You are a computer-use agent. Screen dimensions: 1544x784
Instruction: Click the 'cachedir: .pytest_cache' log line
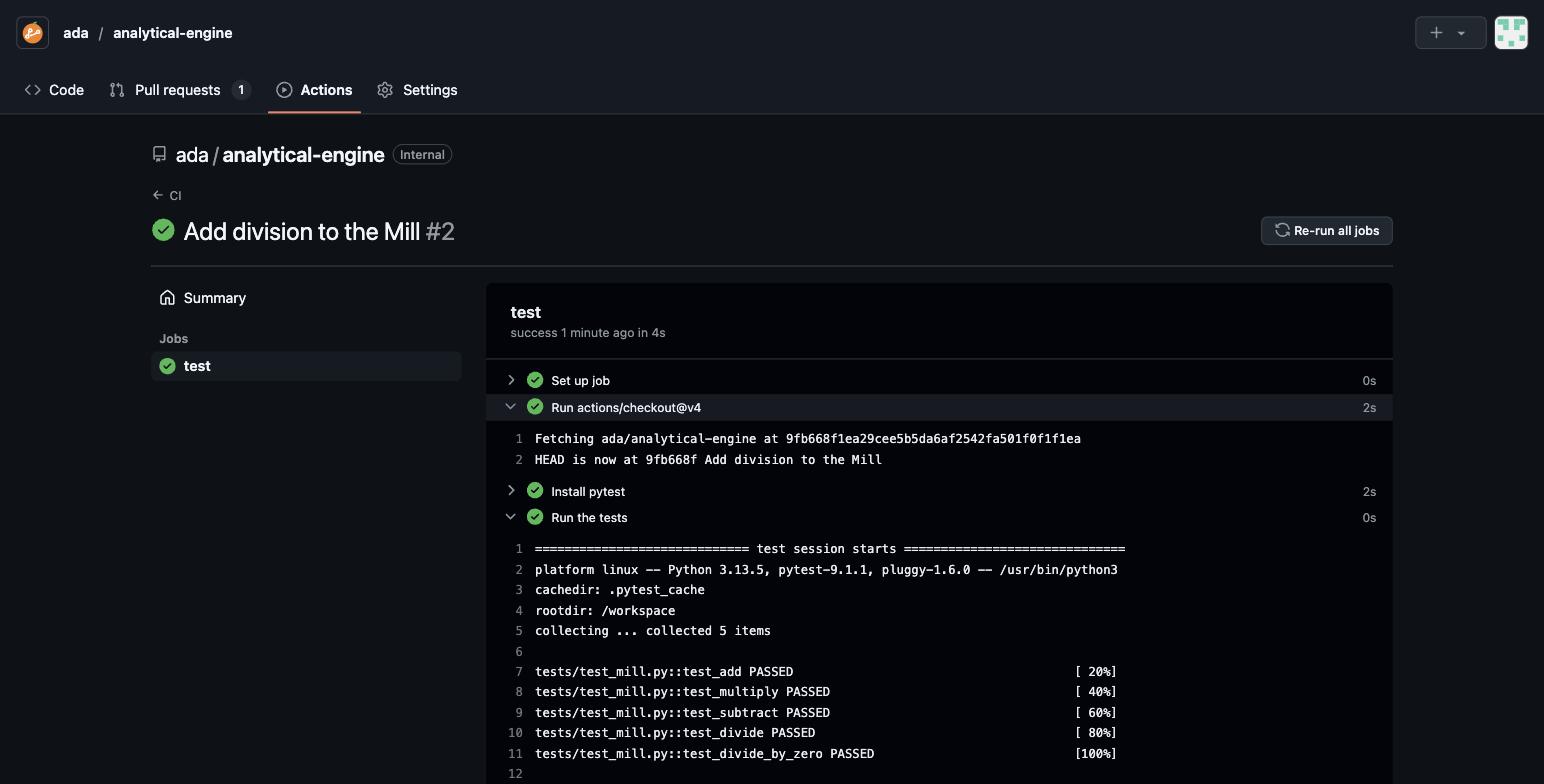[x=620, y=590]
